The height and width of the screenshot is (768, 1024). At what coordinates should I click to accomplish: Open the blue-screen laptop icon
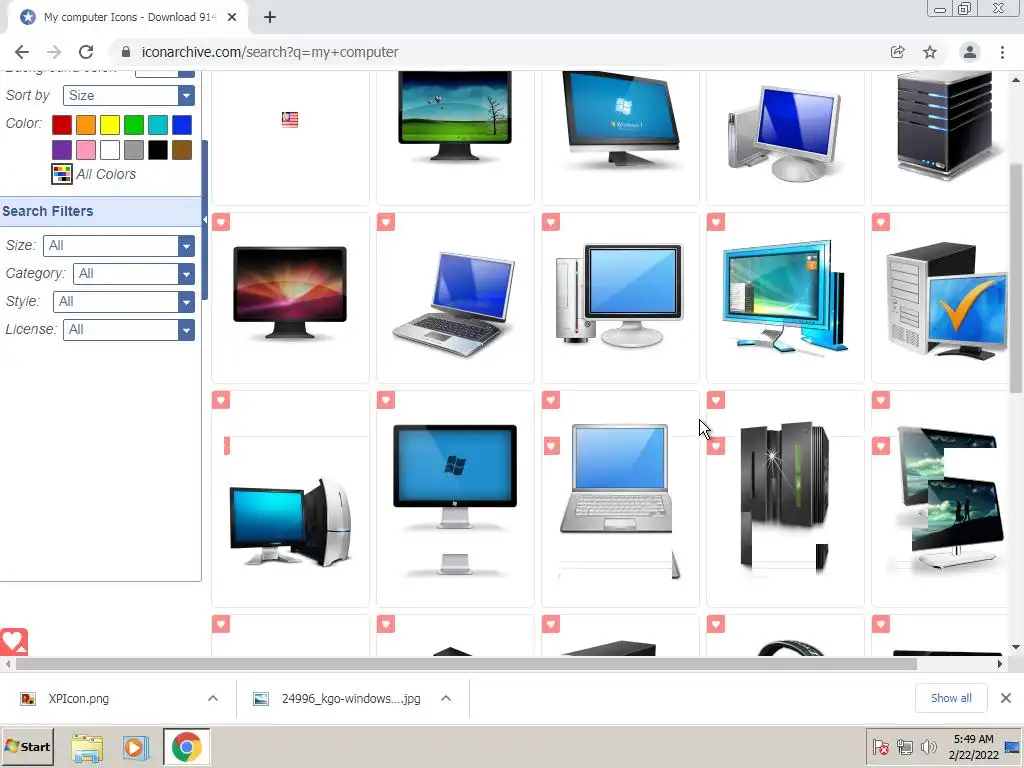[x=455, y=304]
